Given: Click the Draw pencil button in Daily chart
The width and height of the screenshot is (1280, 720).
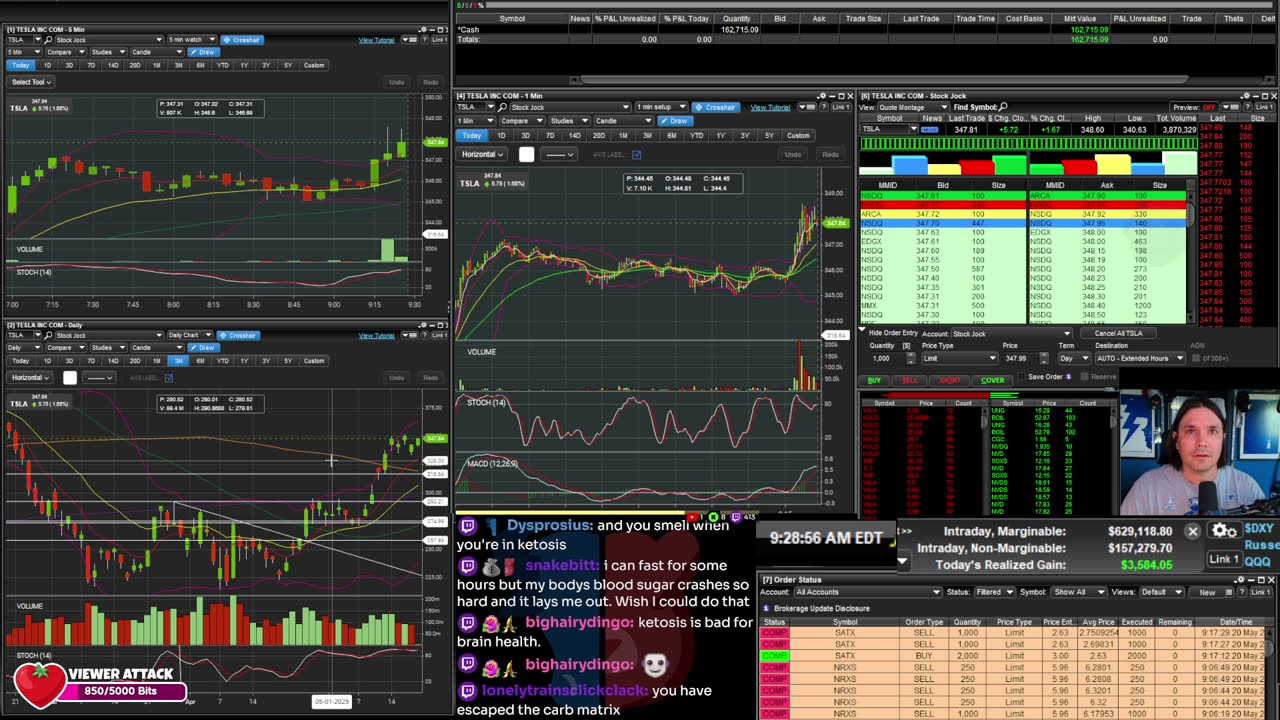Looking at the screenshot, I should pos(204,347).
